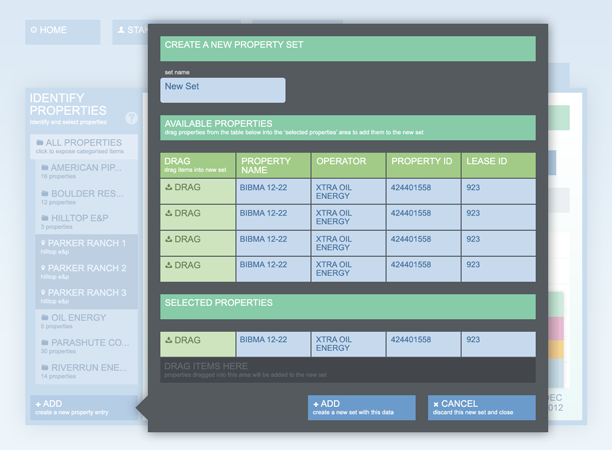Click the folder icon beside ALL PROPERTIES

click(x=39, y=142)
